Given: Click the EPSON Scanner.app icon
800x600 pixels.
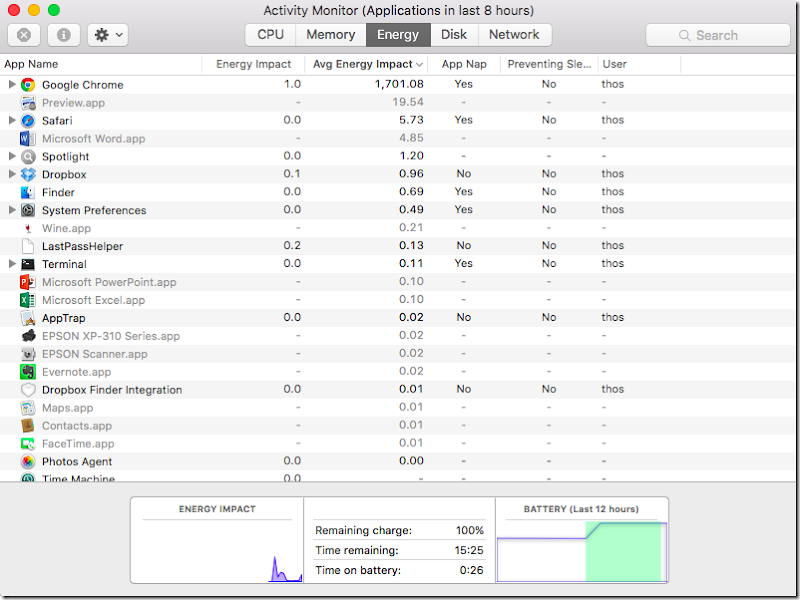Looking at the screenshot, I should tap(28, 354).
